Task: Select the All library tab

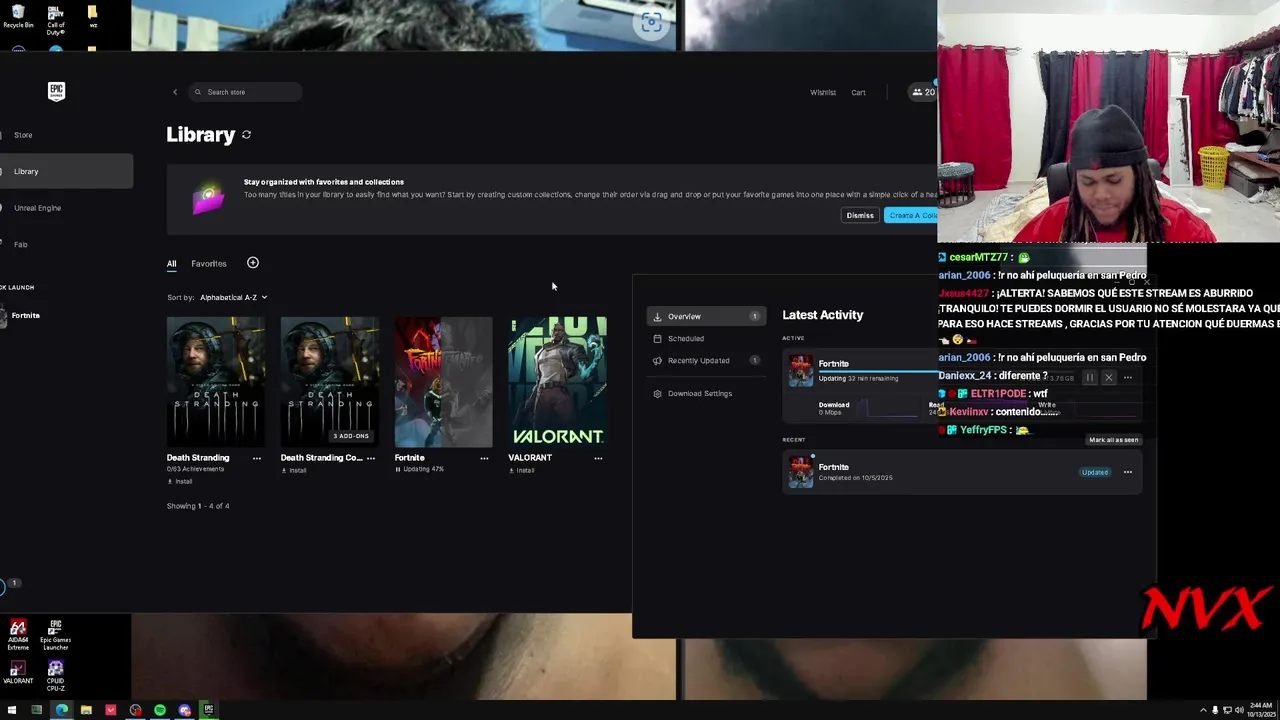Action: pos(171,264)
